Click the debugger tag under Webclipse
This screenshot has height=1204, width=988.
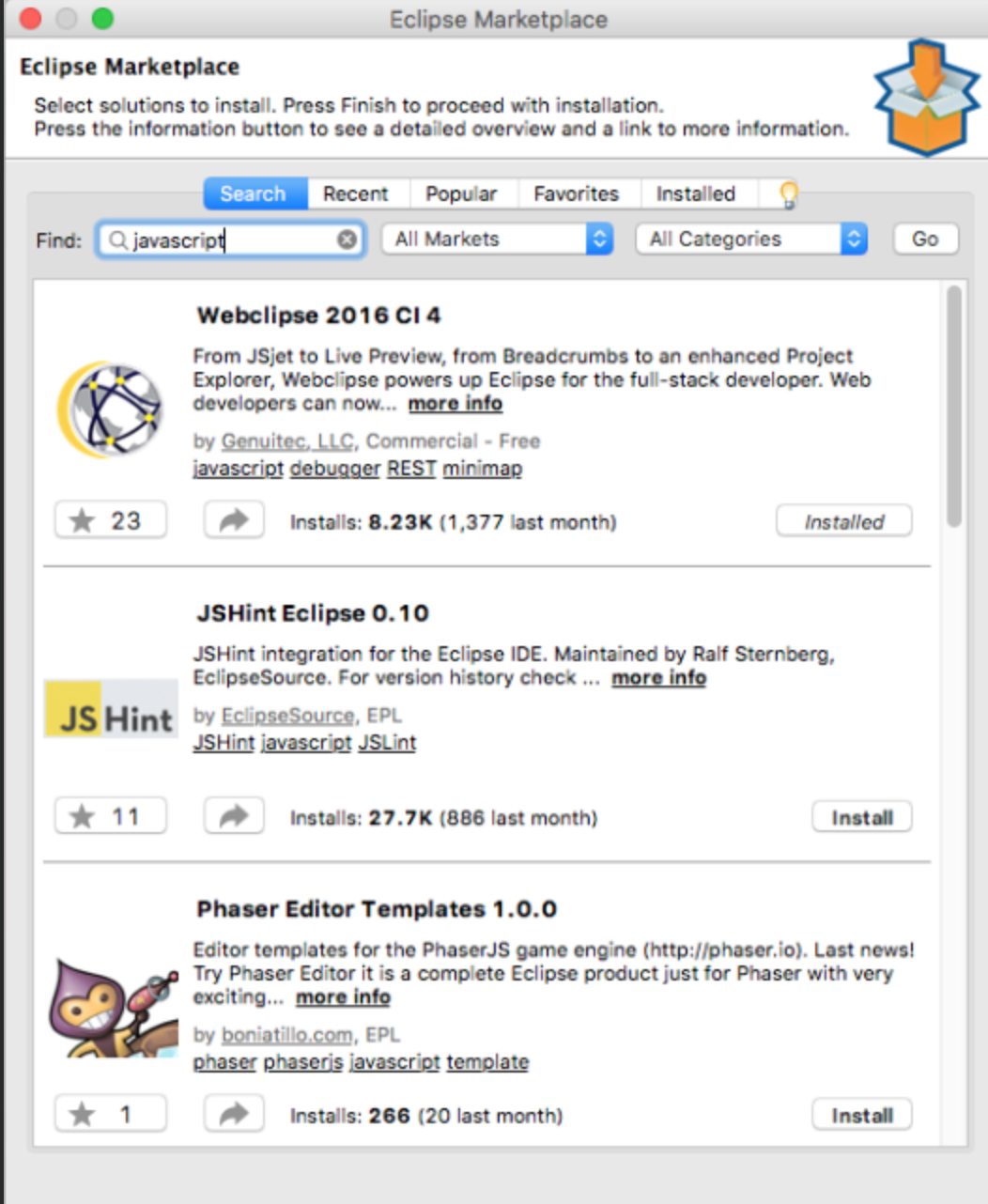335,469
